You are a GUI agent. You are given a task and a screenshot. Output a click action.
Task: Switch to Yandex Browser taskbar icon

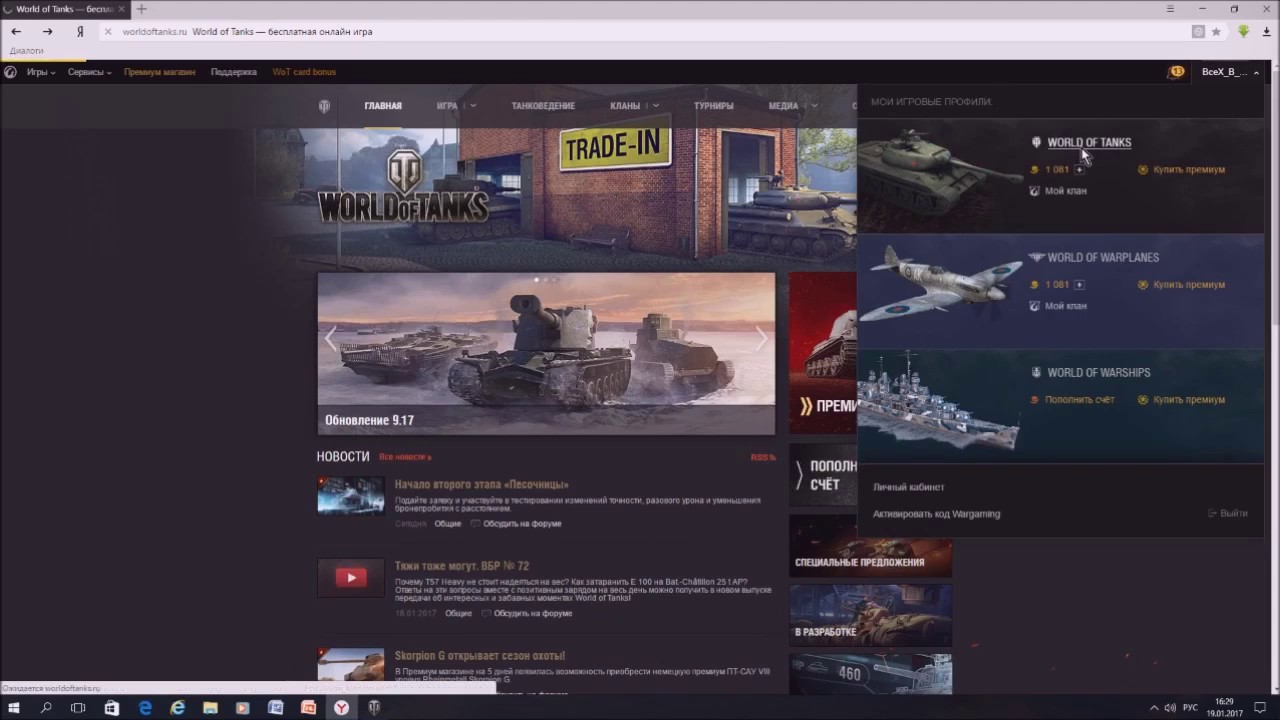[341, 707]
